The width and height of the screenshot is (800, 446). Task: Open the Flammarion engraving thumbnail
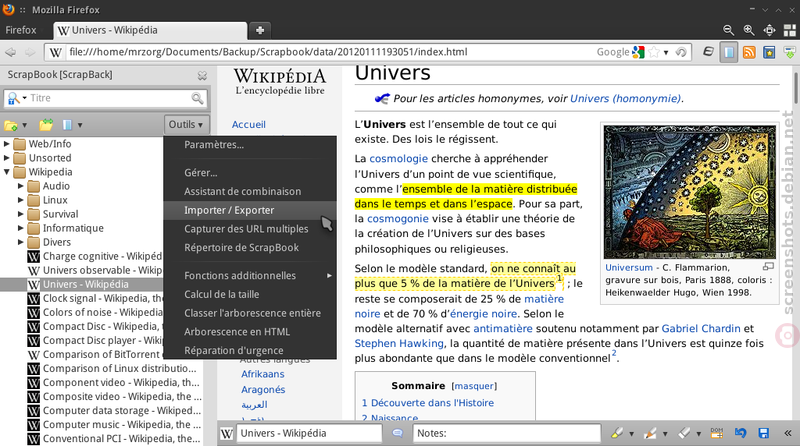(690, 192)
